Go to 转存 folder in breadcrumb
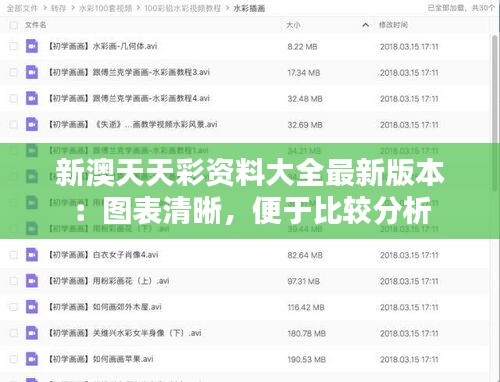 58,8
